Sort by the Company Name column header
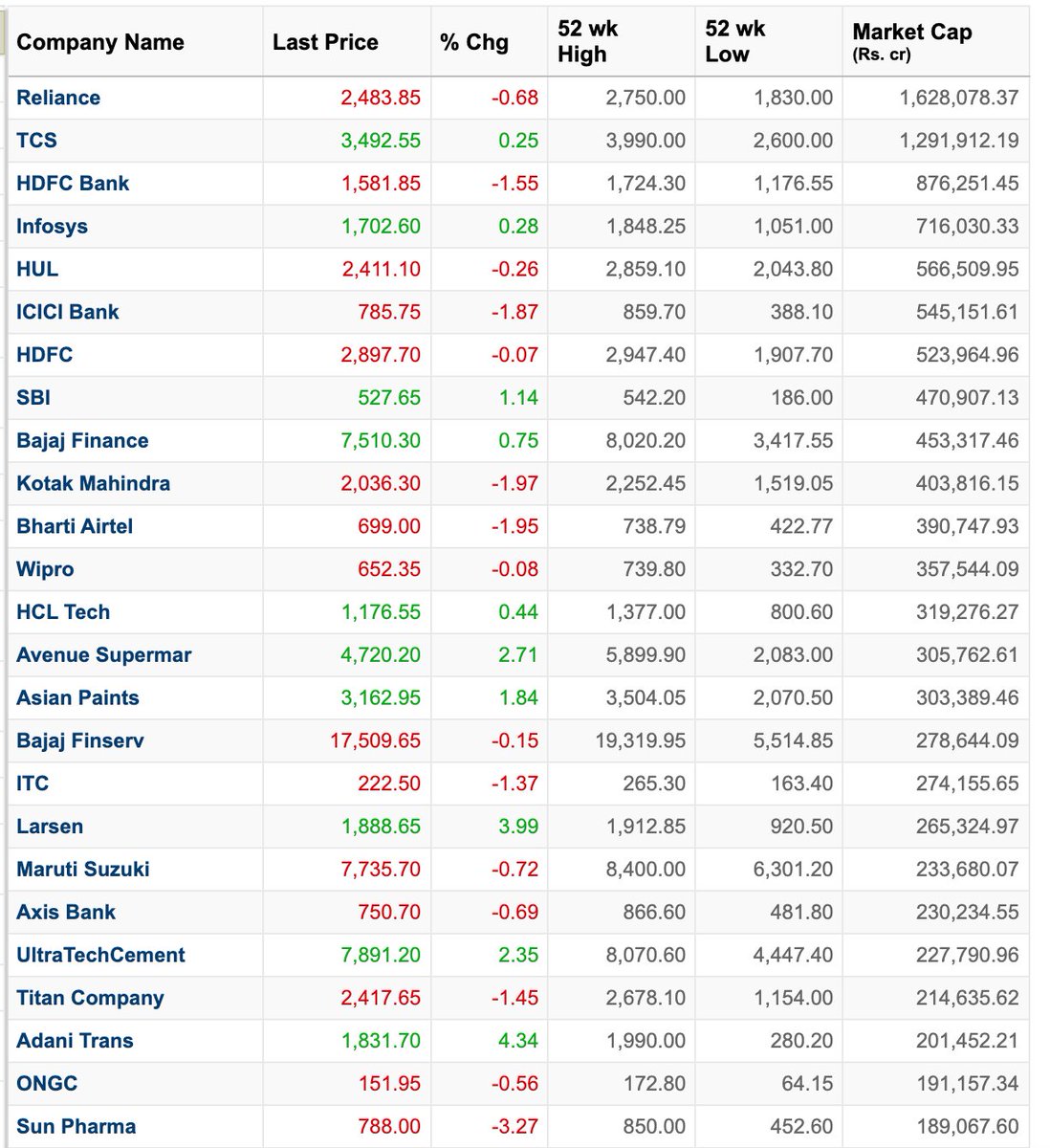The width and height of the screenshot is (1050, 1148). click(x=100, y=42)
